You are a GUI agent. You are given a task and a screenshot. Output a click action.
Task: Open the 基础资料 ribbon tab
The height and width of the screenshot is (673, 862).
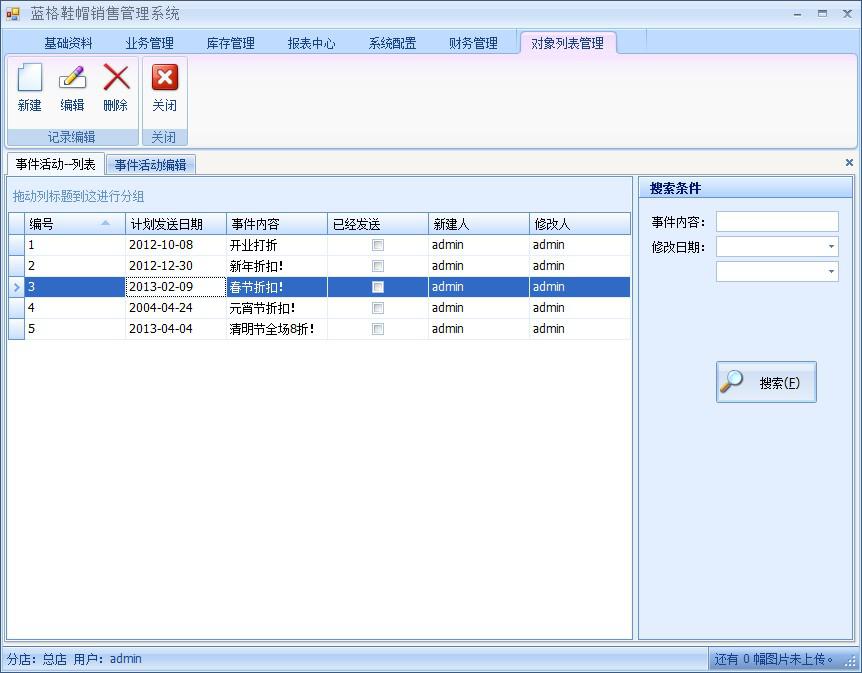[x=68, y=43]
